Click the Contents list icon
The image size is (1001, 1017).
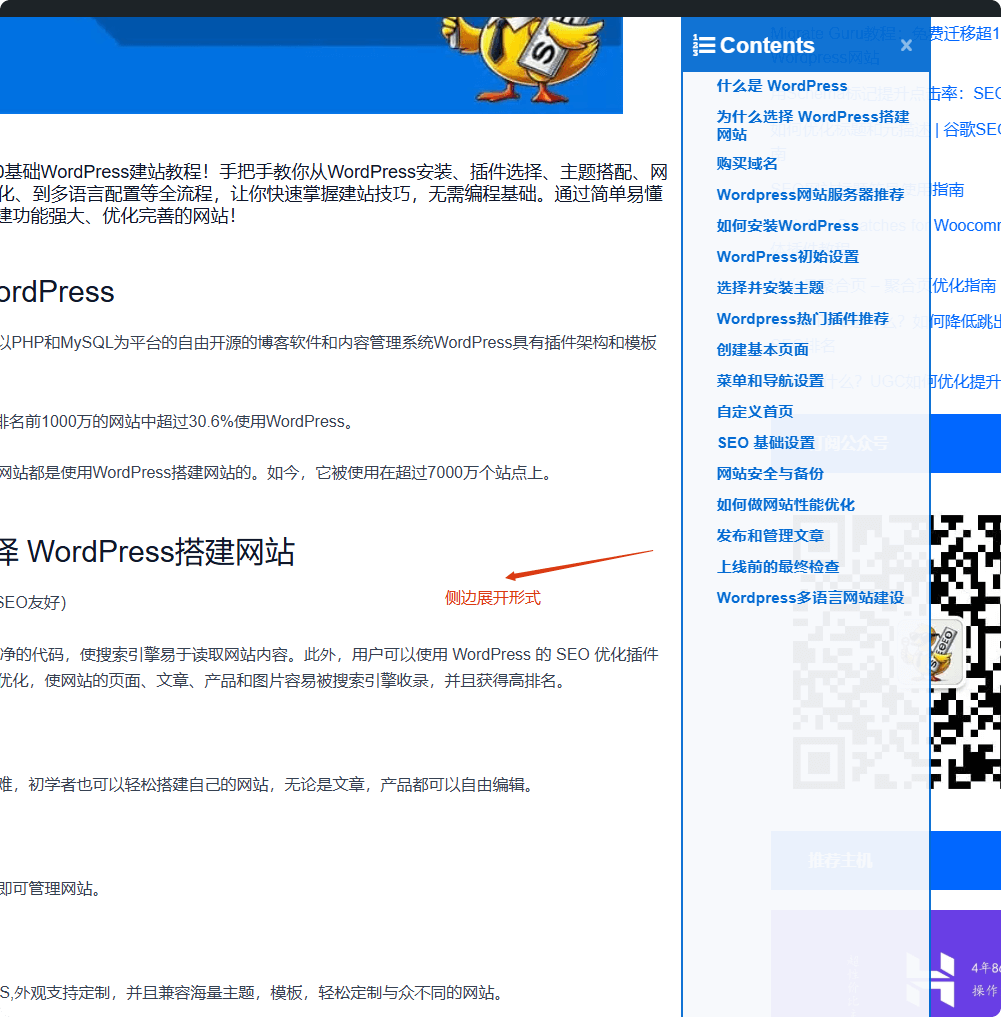click(x=704, y=45)
